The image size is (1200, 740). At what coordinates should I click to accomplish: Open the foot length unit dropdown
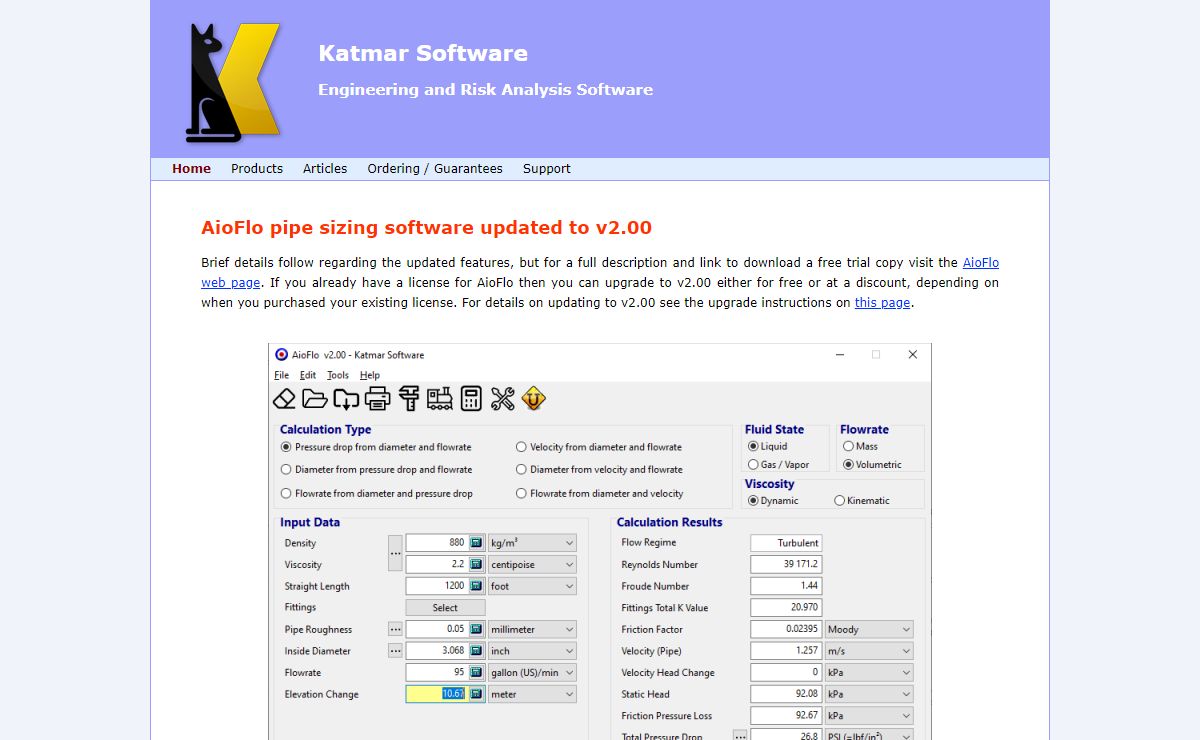pyautogui.click(x=532, y=586)
